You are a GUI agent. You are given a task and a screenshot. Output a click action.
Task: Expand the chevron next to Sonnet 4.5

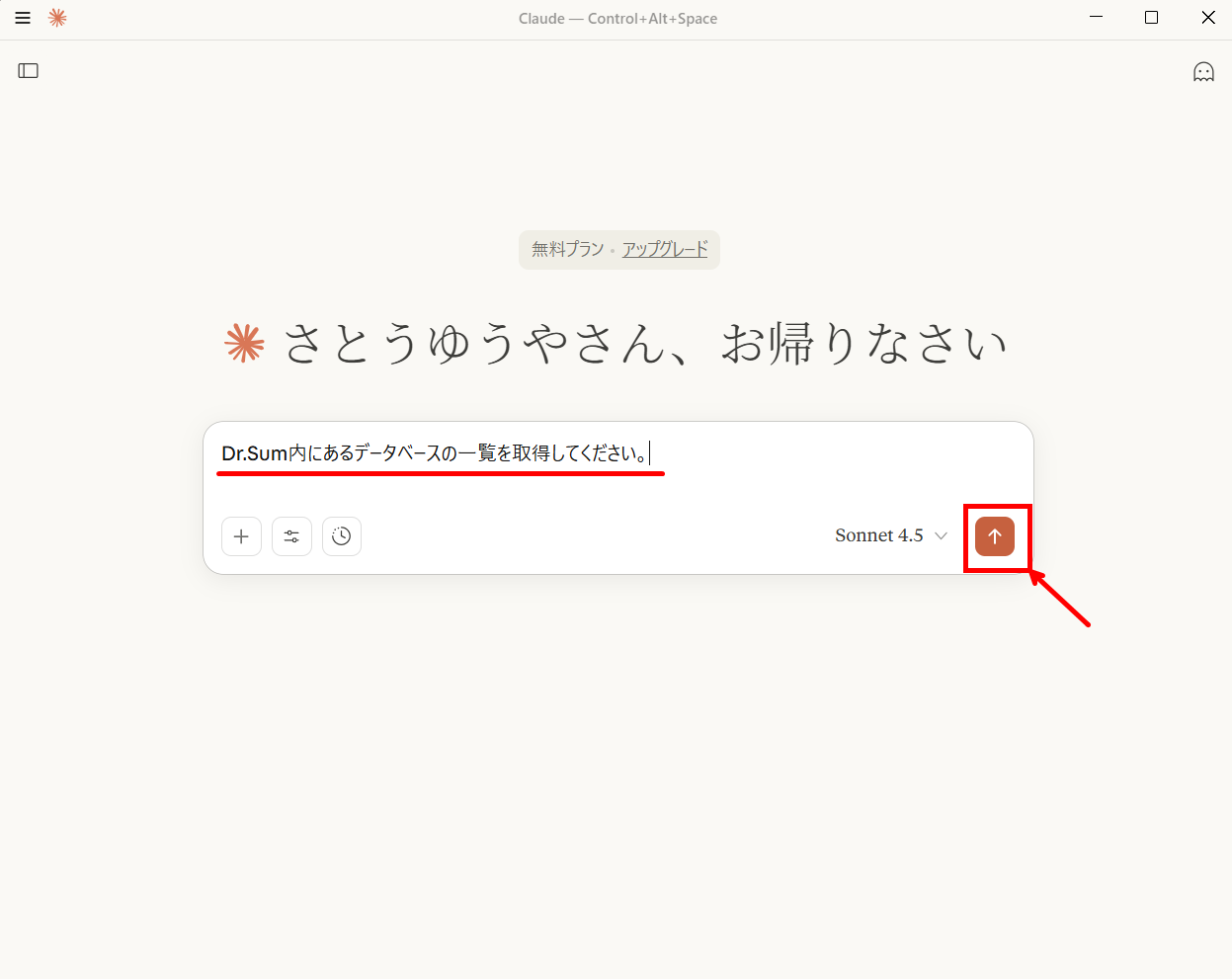941,535
